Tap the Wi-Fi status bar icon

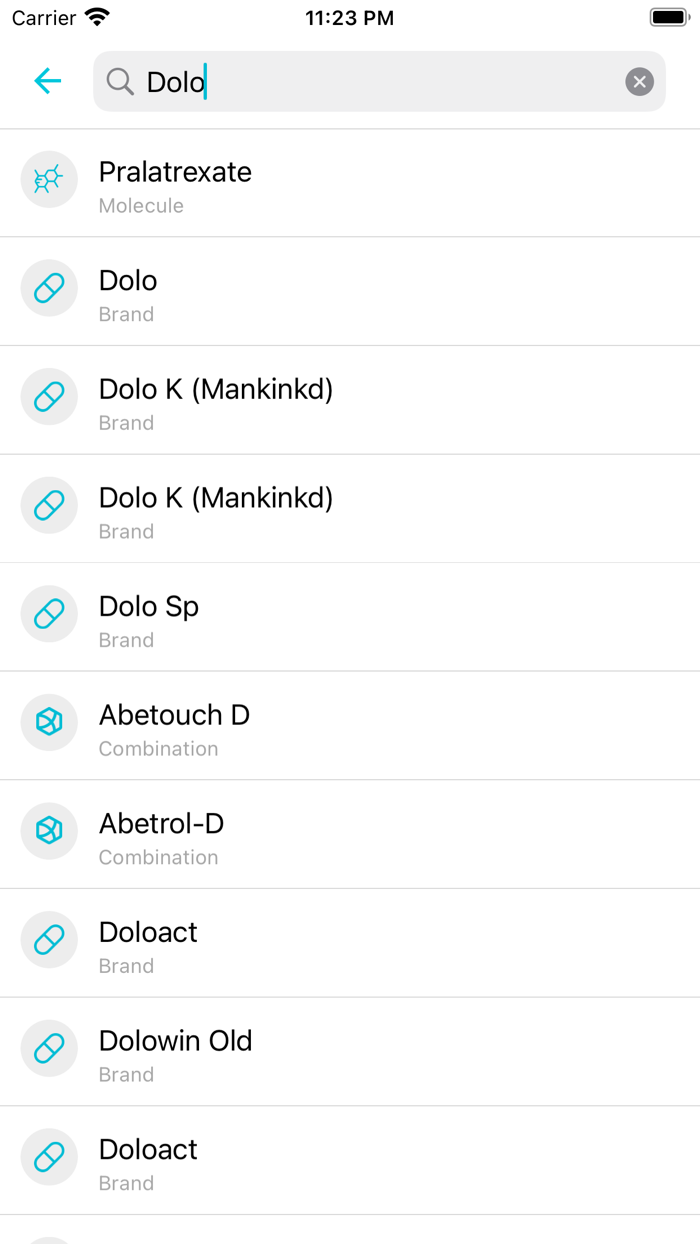coord(97,17)
